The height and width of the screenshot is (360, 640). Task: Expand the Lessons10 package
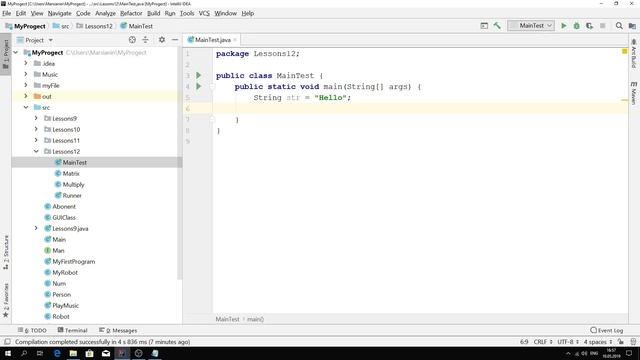[x=36, y=129]
